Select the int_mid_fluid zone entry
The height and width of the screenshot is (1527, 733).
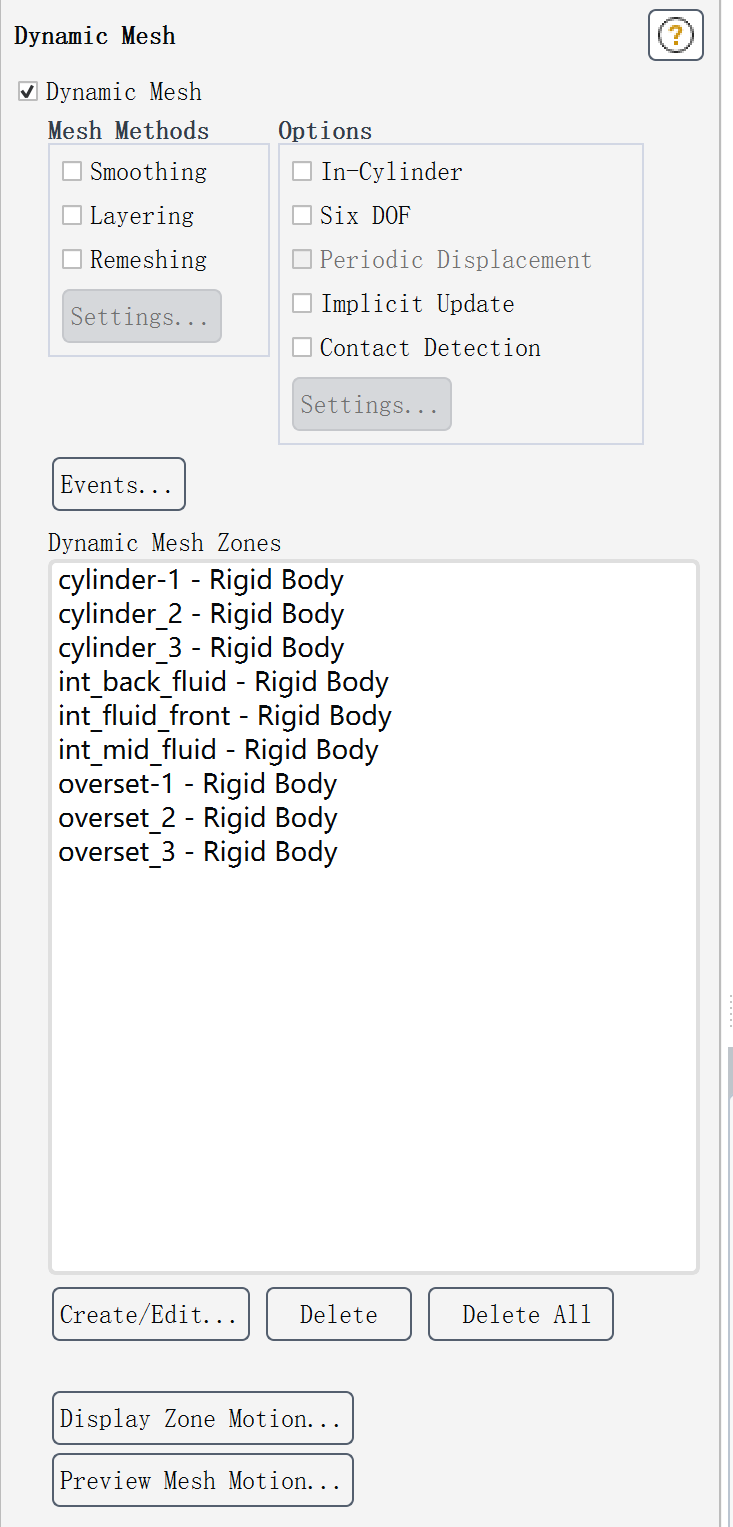pos(218,751)
